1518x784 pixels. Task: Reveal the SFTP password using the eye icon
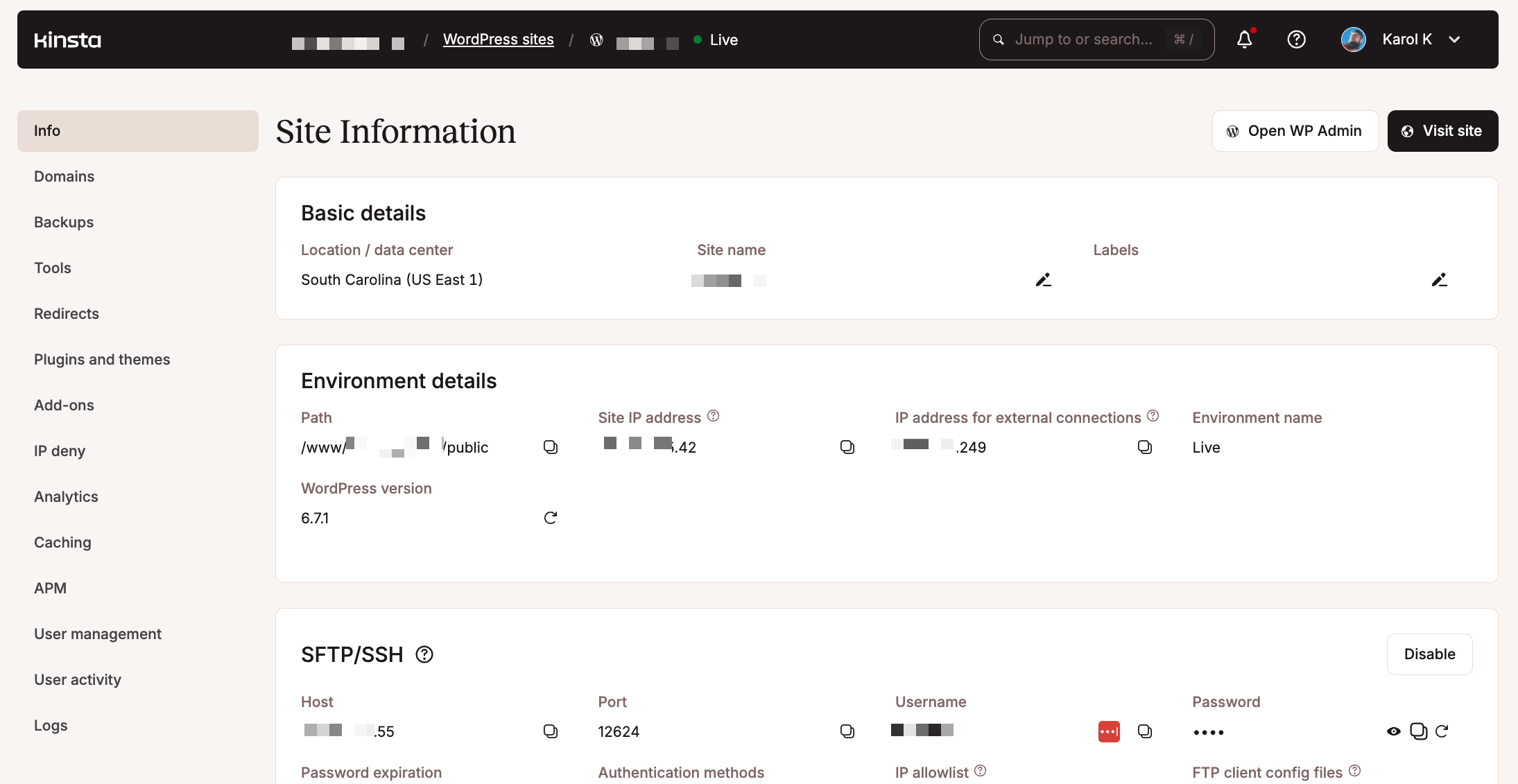1393,731
